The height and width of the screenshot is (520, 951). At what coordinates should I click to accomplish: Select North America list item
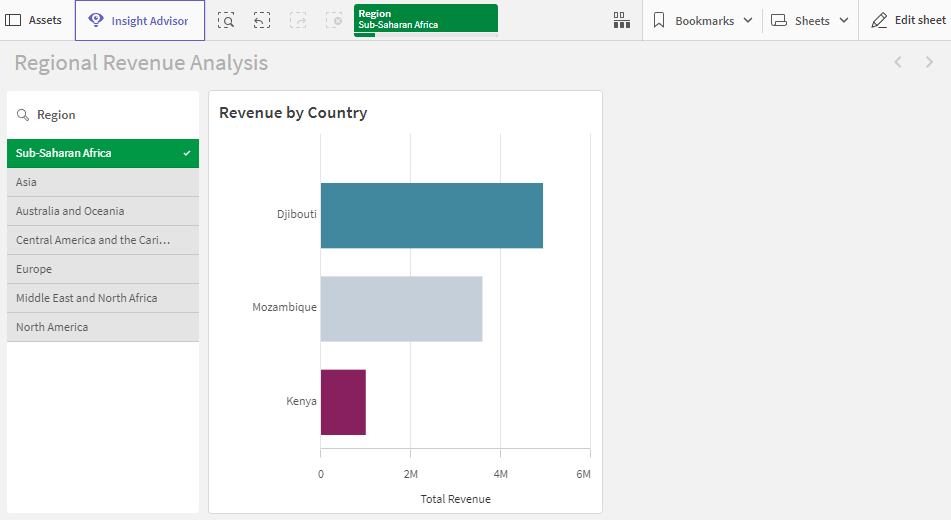click(x=102, y=327)
